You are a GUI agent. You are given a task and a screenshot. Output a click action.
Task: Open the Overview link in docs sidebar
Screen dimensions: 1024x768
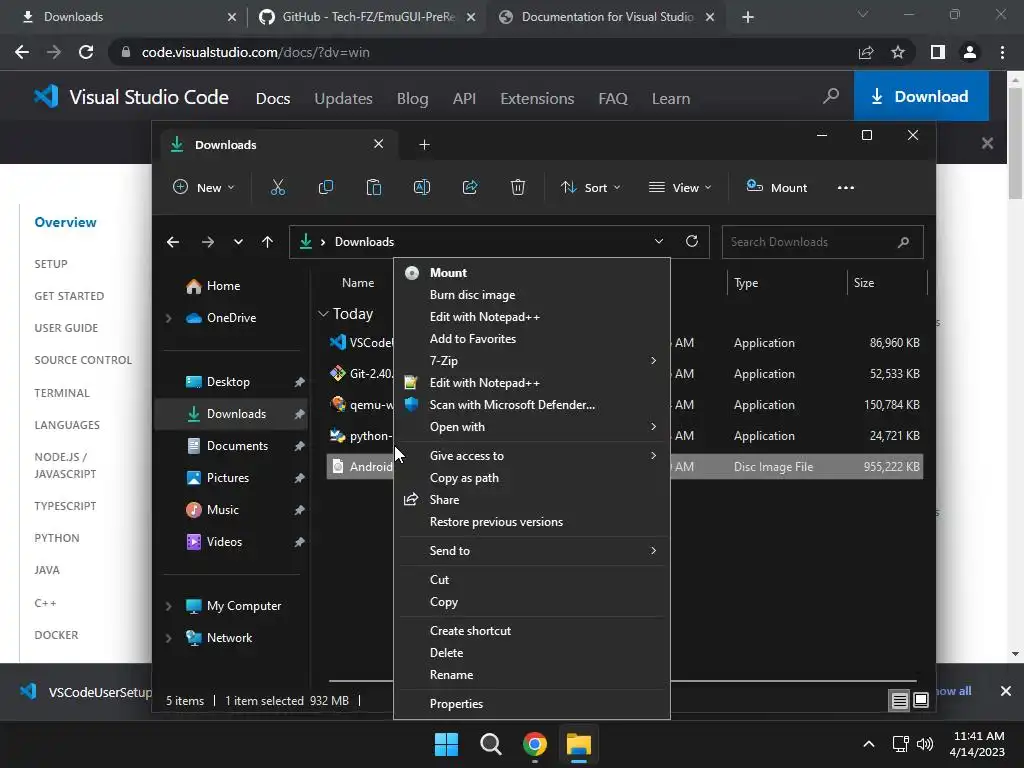[65, 222]
